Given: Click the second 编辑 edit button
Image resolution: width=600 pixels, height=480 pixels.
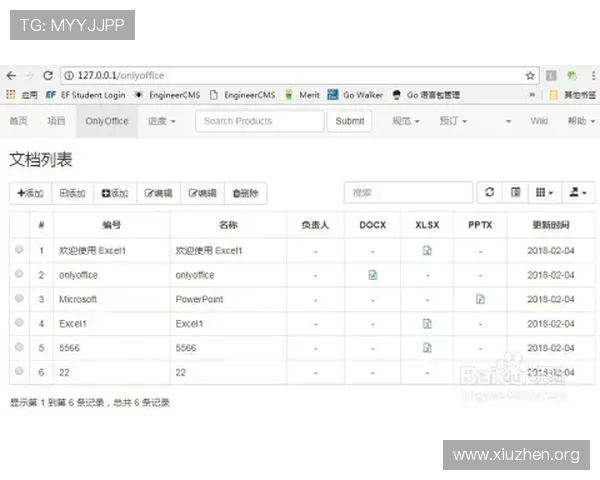Looking at the screenshot, I should click(x=202, y=193).
